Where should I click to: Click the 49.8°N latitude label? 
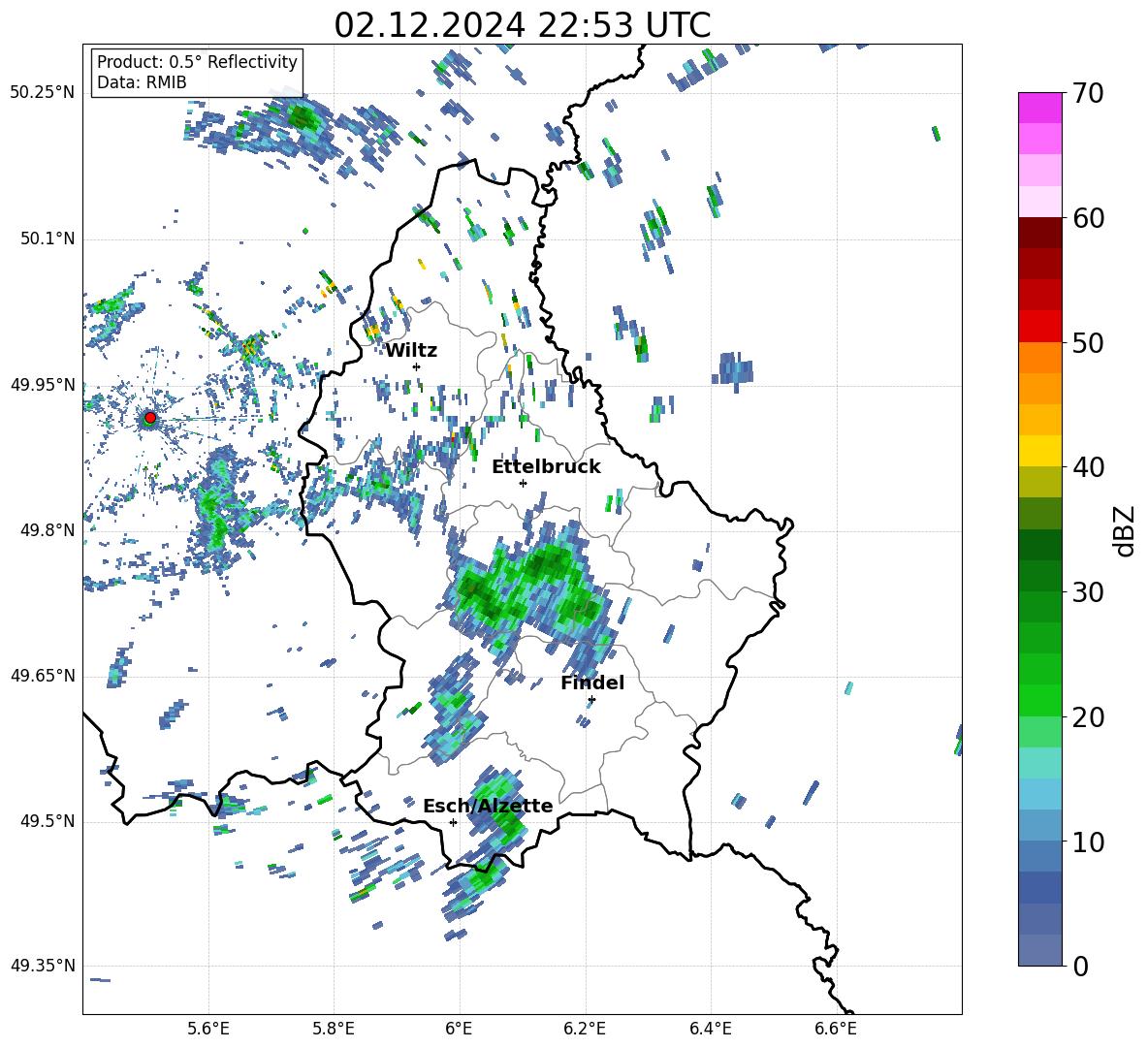pos(47,530)
